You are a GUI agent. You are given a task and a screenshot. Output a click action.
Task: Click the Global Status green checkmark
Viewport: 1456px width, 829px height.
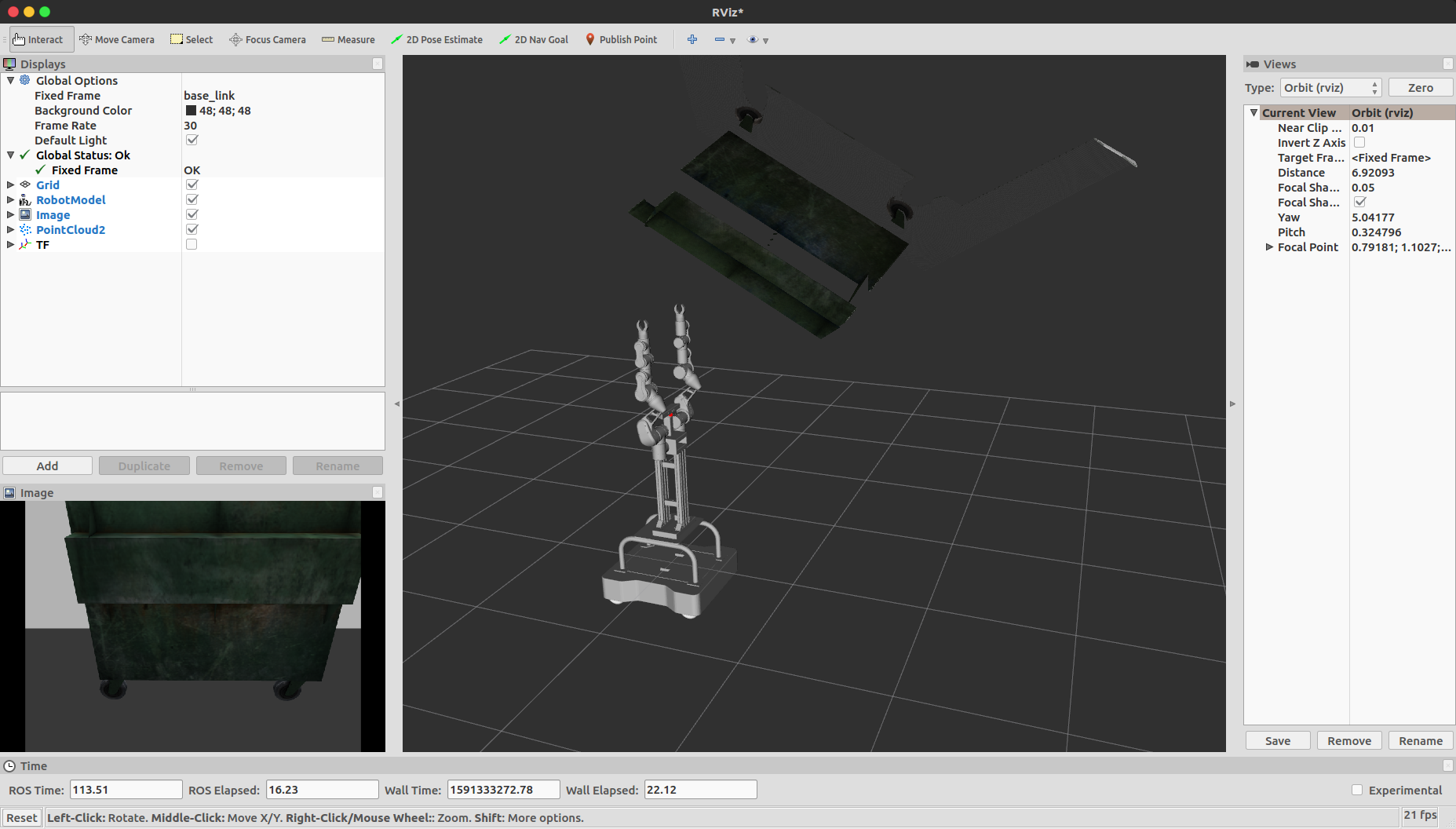[25, 155]
